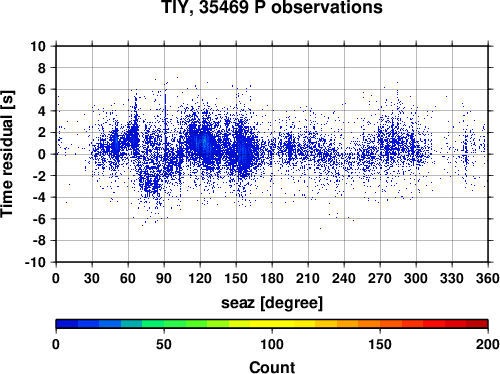Click the y-axis tick label '8'
Screen dimensions: 500x374
tap(42, 68)
